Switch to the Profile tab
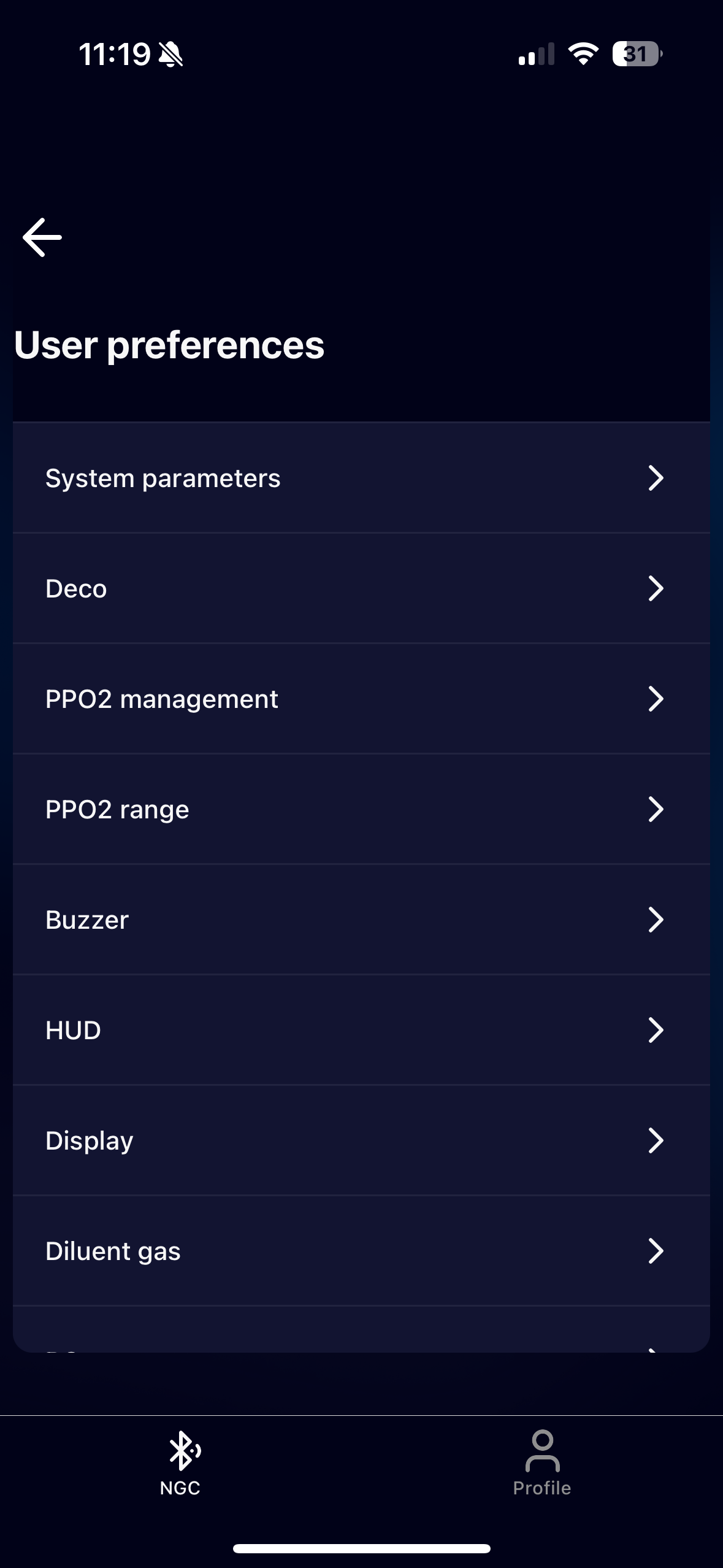Viewport: 723px width, 1568px height. click(542, 1464)
